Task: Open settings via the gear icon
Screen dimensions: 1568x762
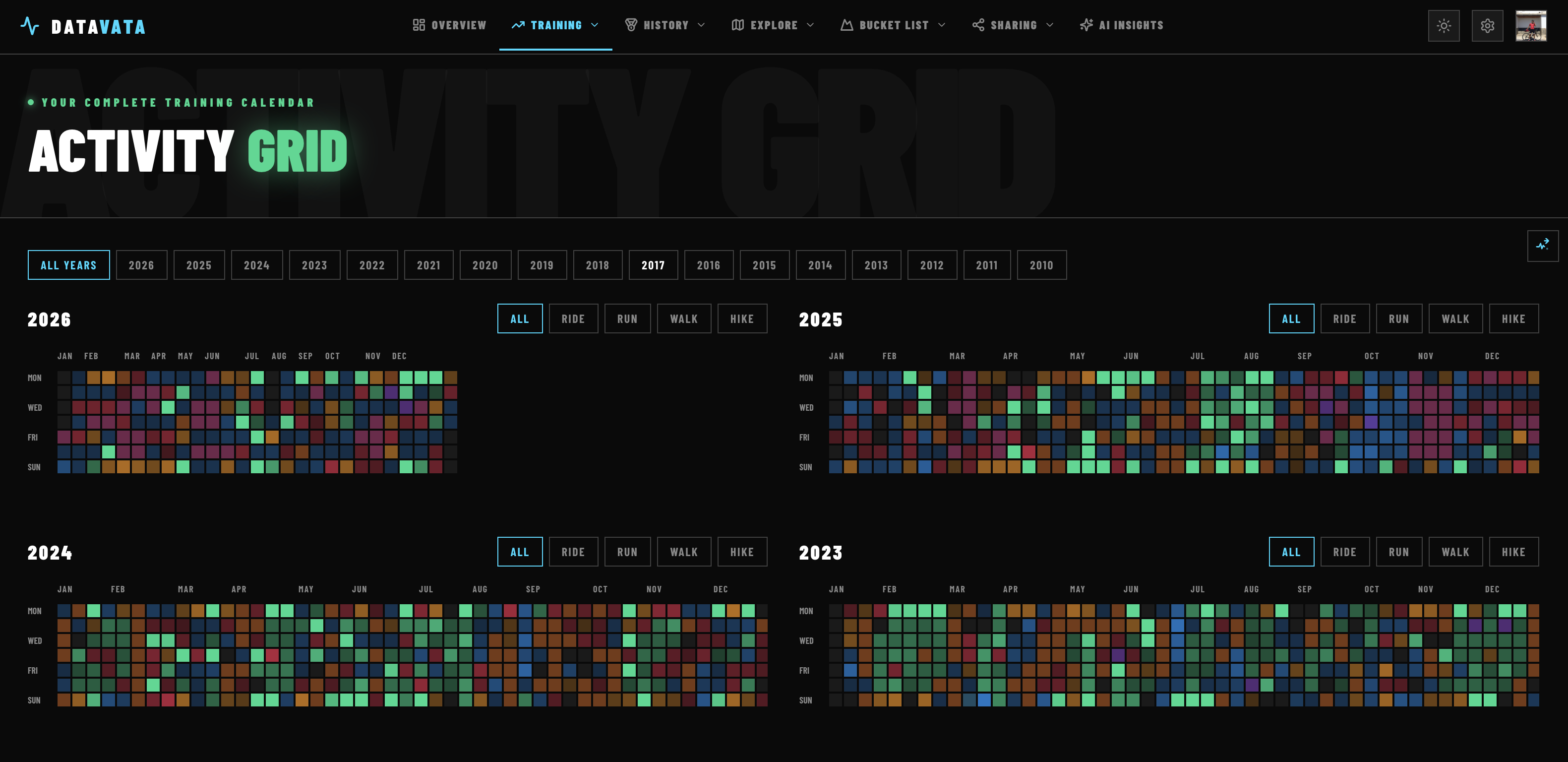Action: 1488,26
